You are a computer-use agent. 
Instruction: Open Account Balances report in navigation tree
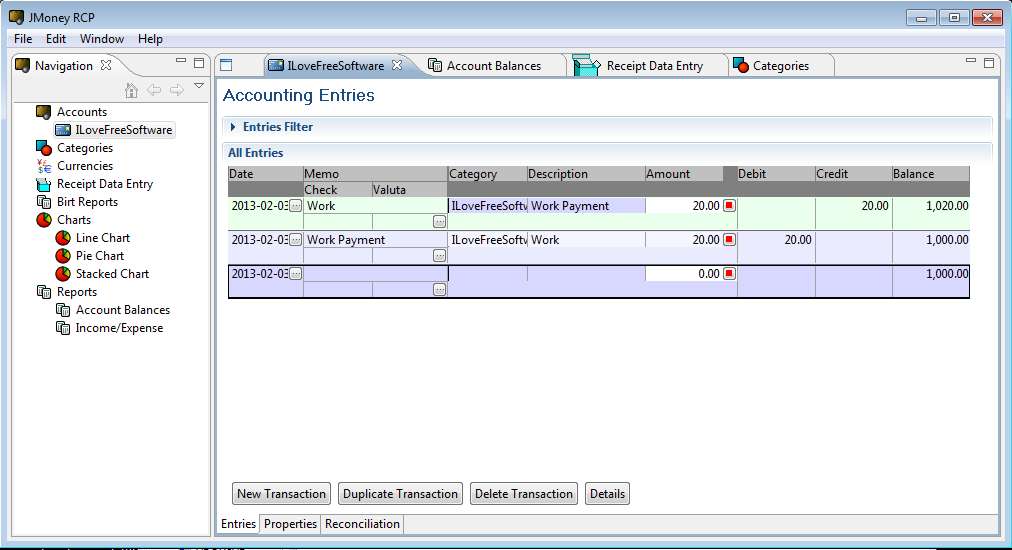click(123, 311)
